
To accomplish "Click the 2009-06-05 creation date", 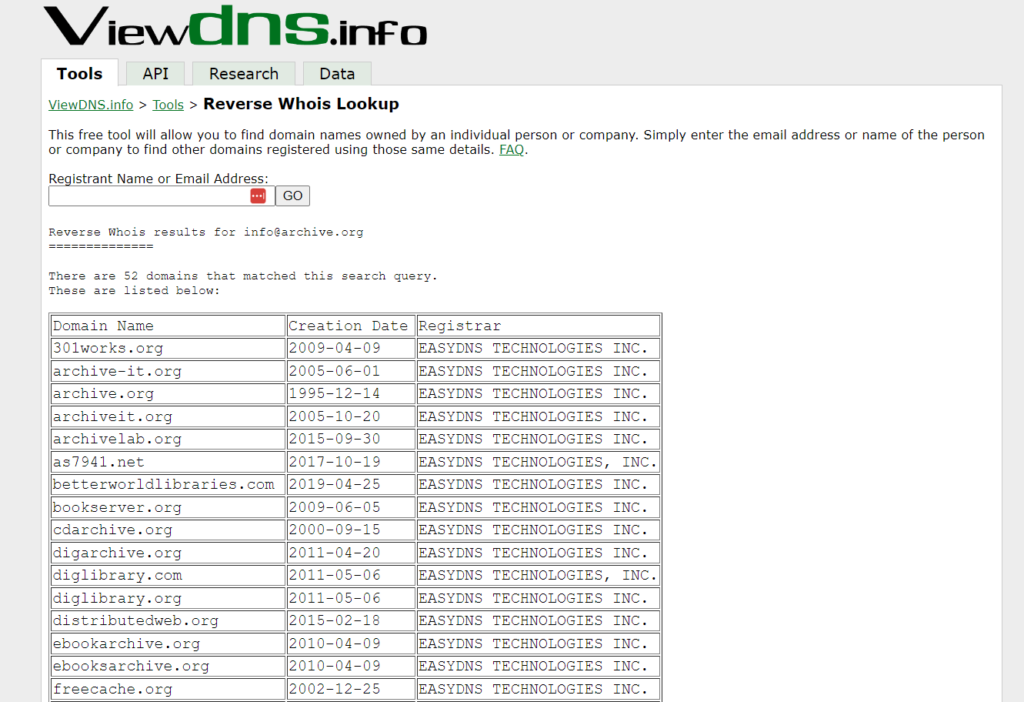I will [x=351, y=507].
